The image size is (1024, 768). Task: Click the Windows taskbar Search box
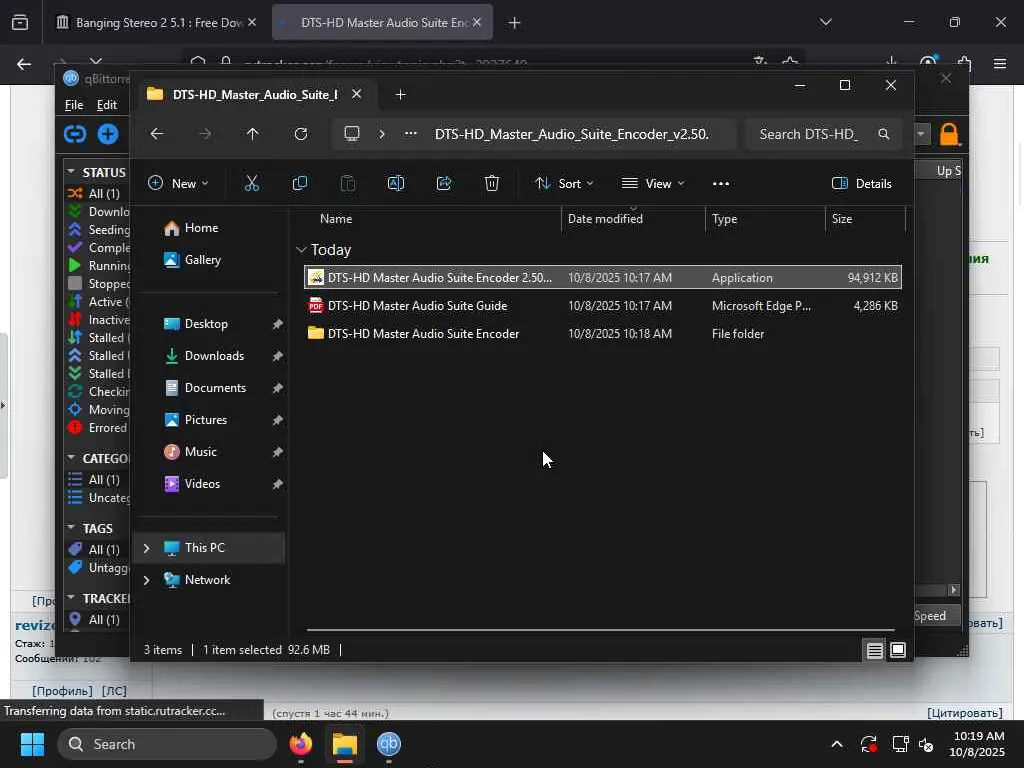click(167, 744)
